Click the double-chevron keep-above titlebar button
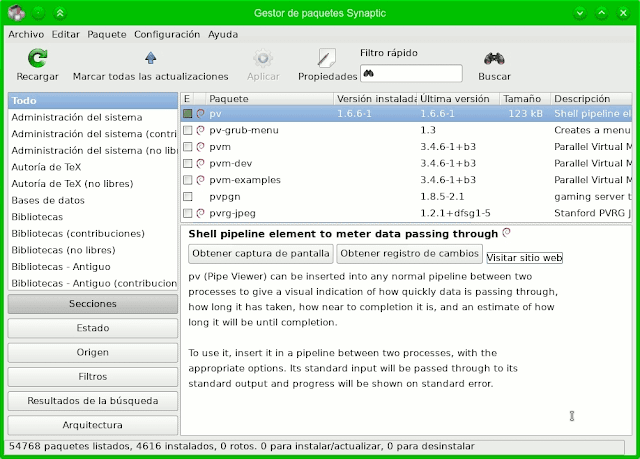 click(60, 13)
